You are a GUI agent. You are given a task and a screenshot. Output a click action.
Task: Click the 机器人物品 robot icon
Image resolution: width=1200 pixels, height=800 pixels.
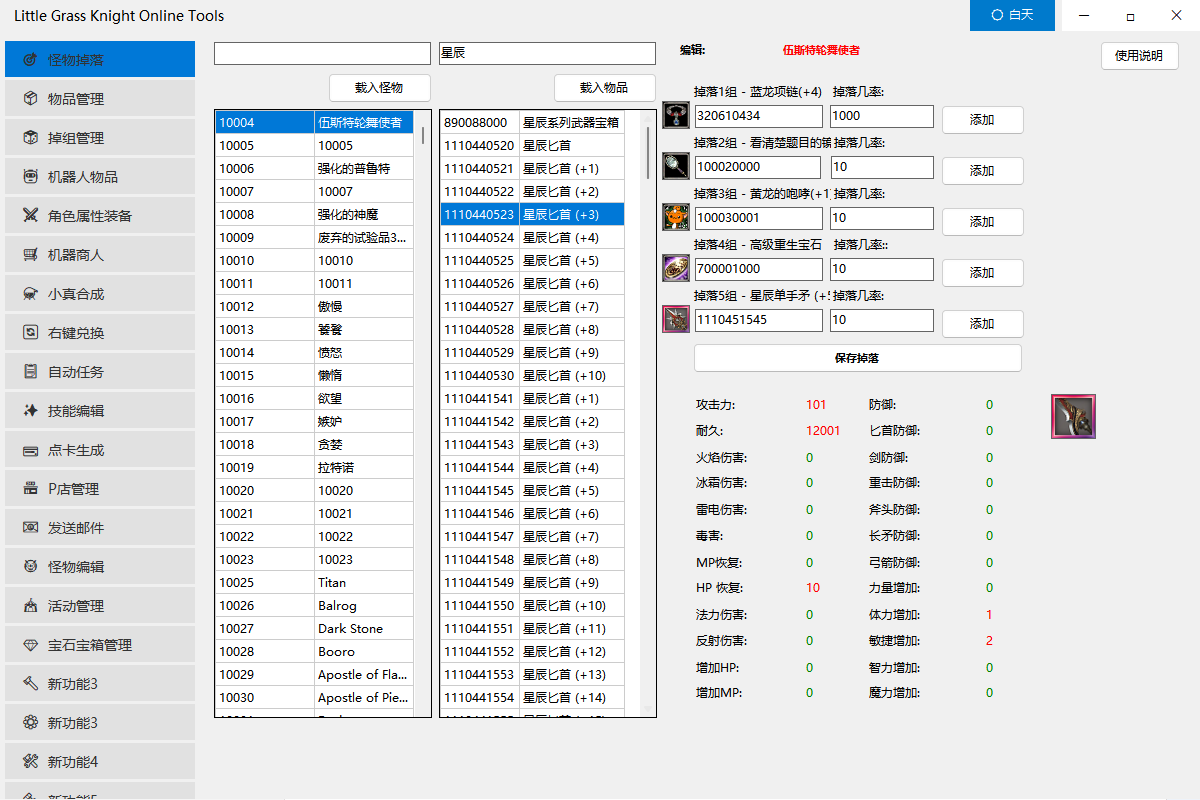tap(30, 177)
